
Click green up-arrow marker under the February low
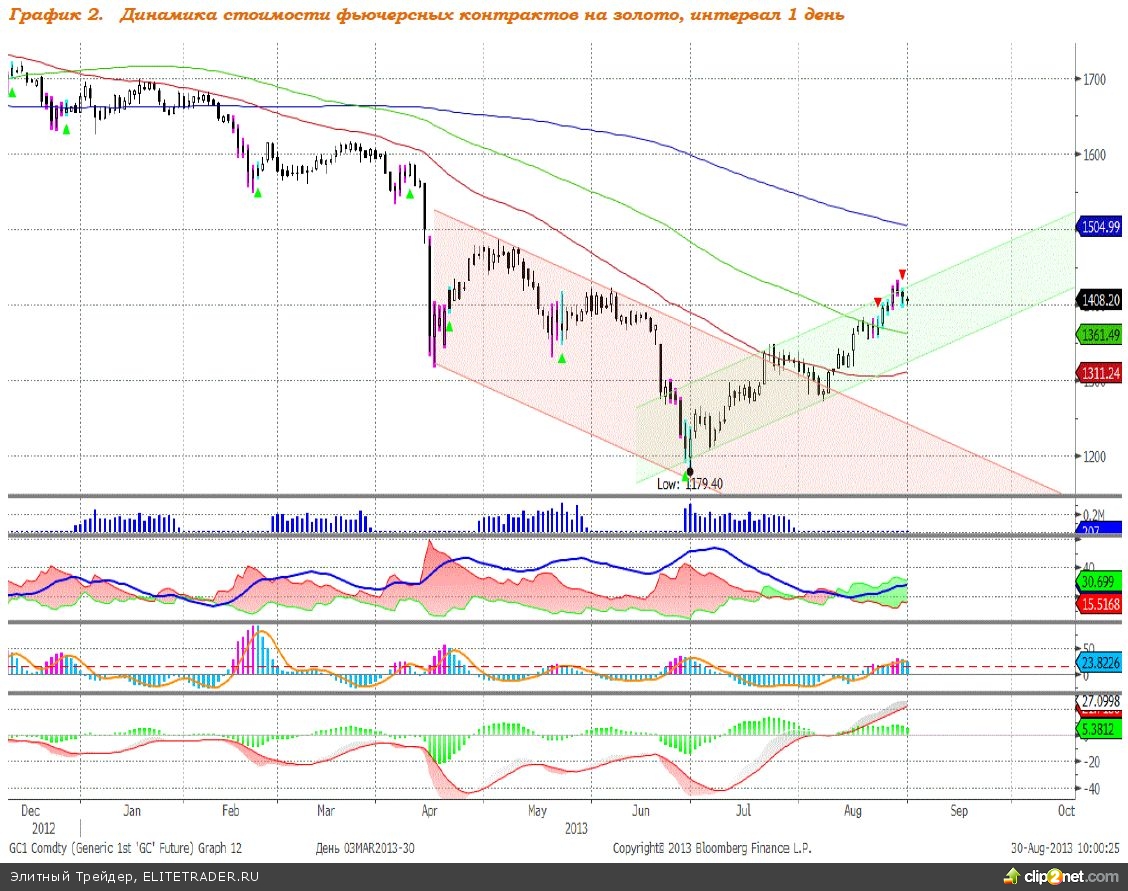tap(257, 193)
